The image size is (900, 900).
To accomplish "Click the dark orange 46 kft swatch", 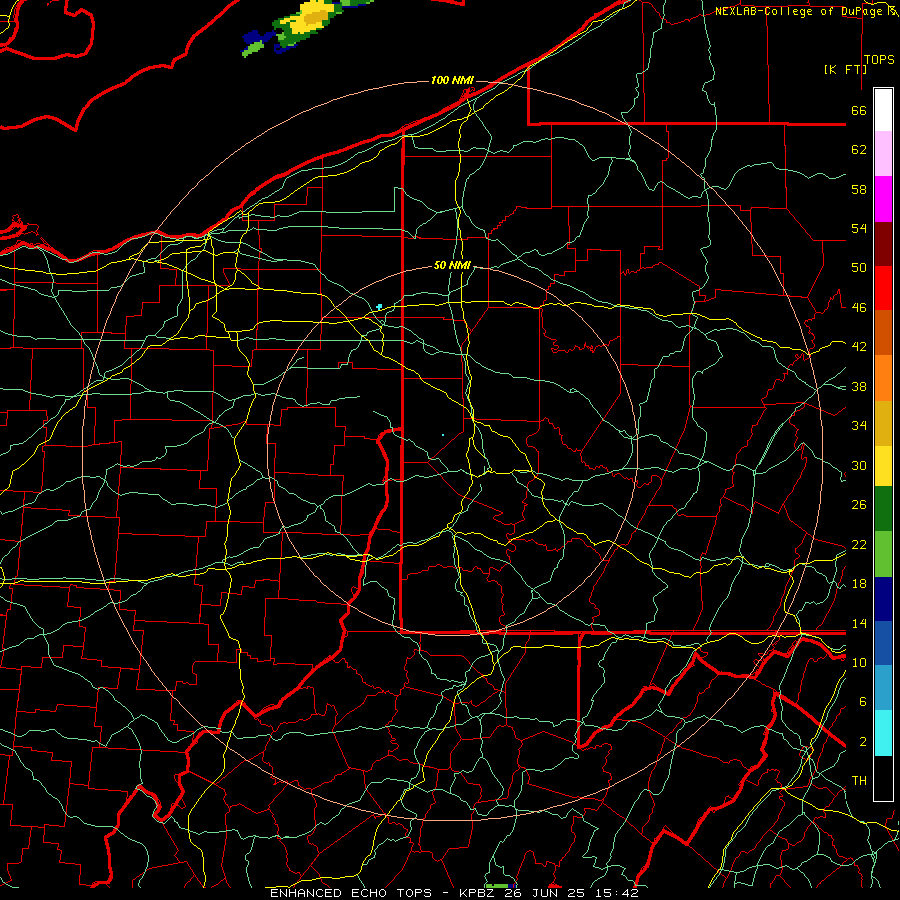I will click(x=883, y=333).
